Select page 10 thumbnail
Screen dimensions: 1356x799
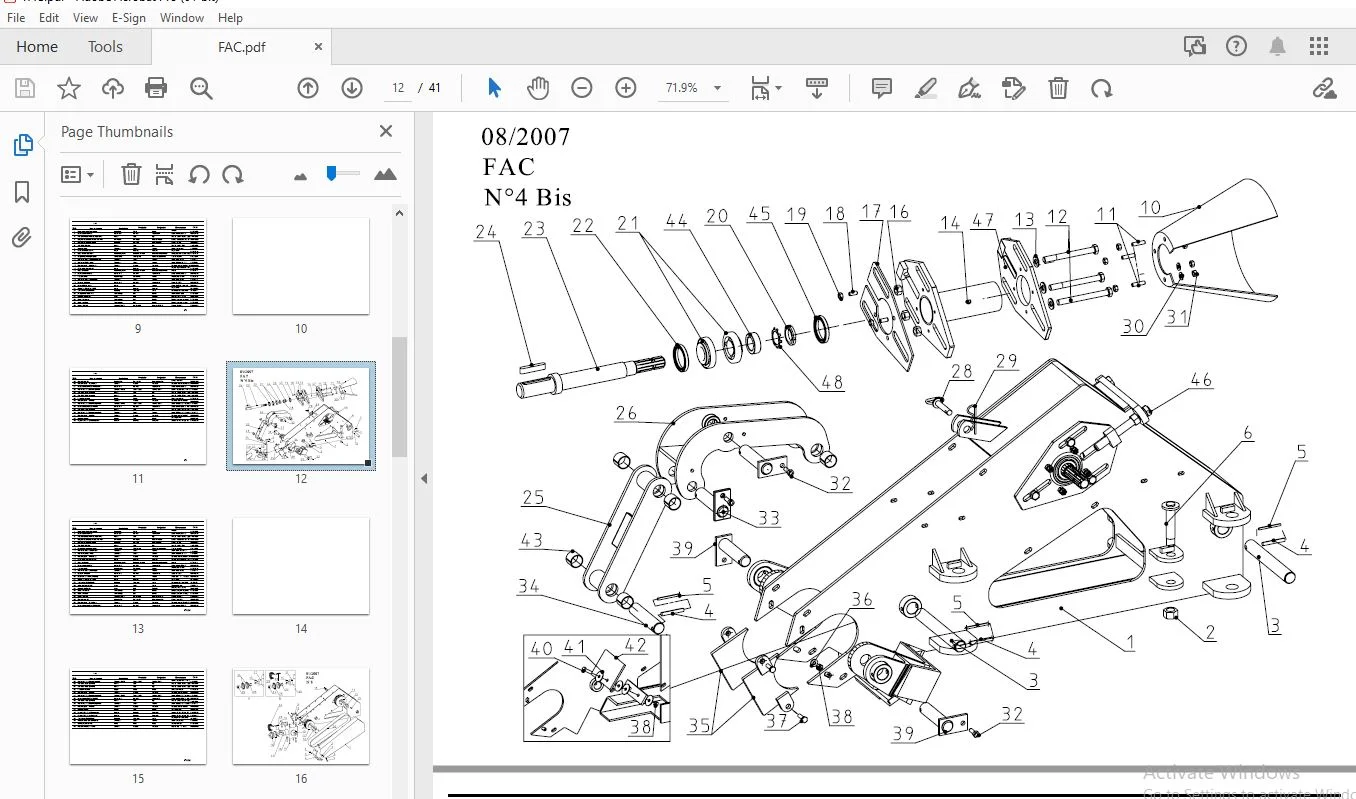(301, 267)
